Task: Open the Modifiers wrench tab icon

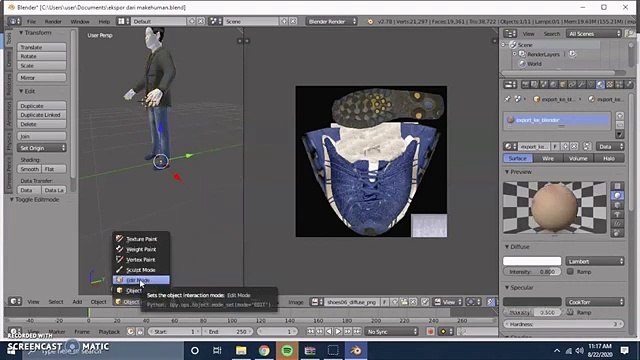Action: (581, 84)
